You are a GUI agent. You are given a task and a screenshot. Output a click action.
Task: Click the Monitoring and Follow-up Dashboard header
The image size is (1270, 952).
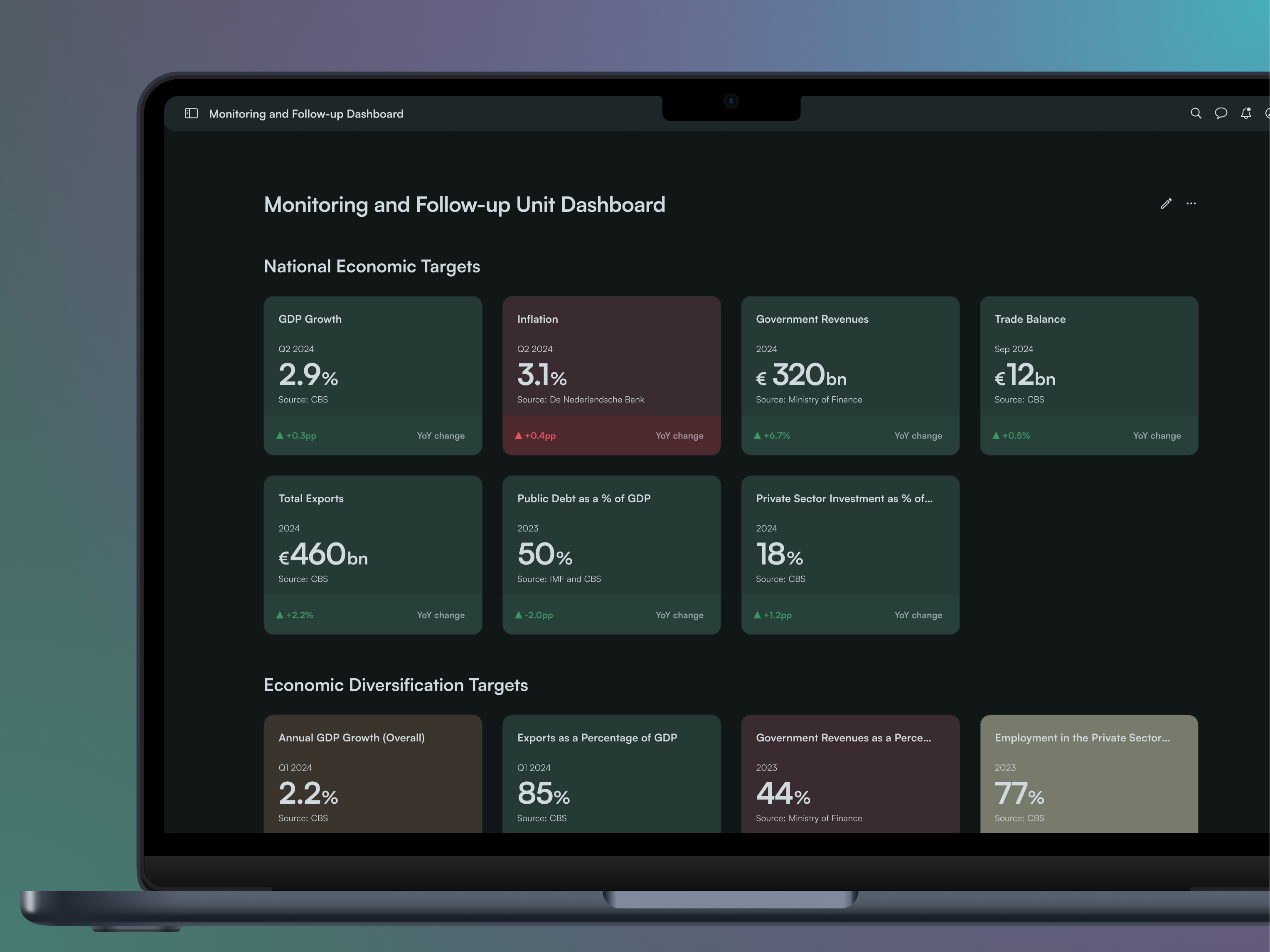coord(307,114)
